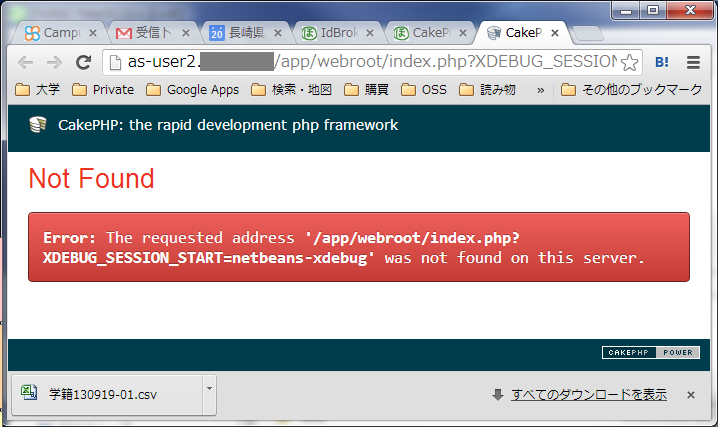Close the Gmail 受信トレイ tab

point(185,33)
